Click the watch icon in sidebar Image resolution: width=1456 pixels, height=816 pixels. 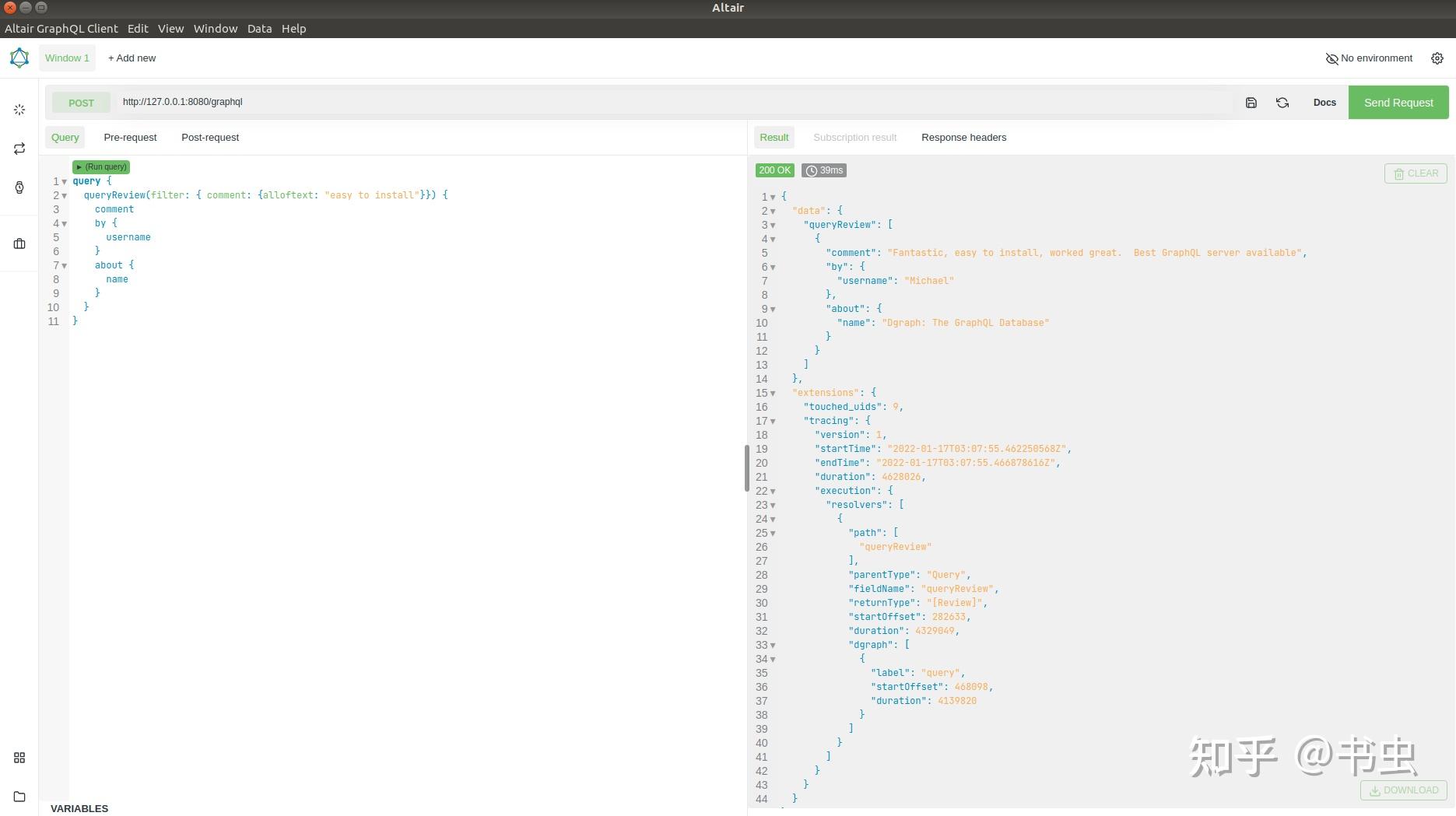19,187
